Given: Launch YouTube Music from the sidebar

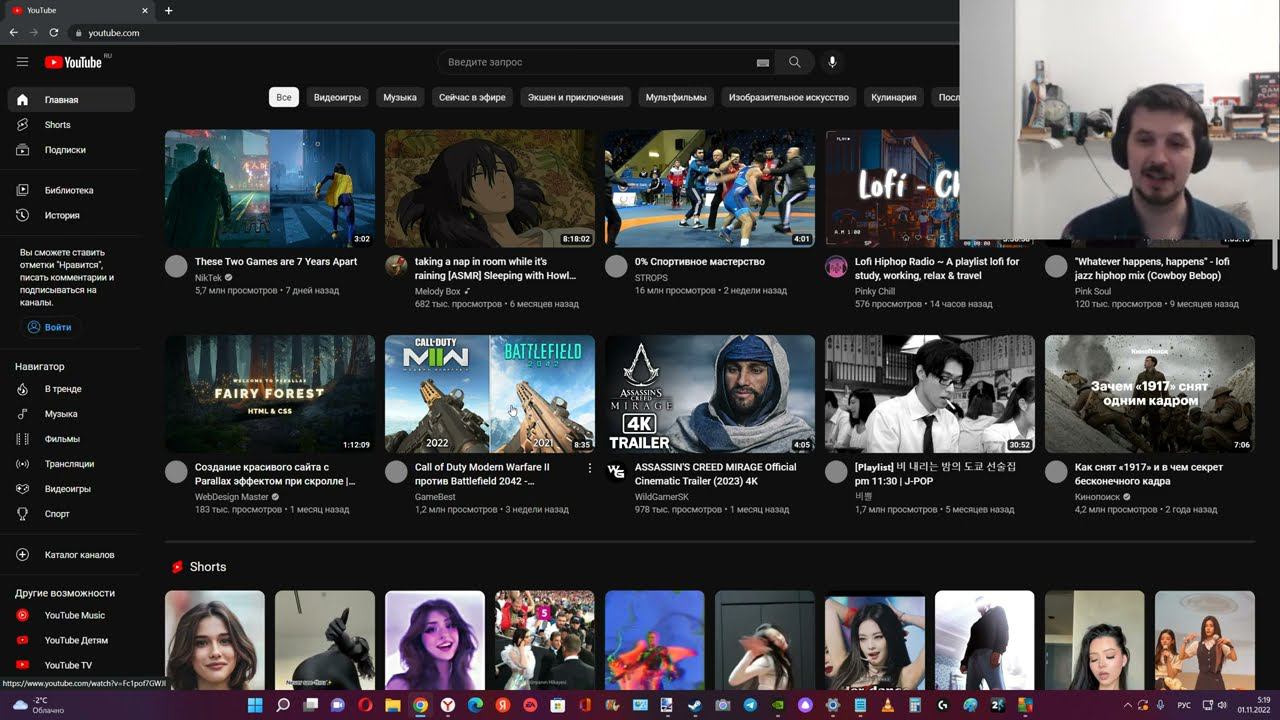Looking at the screenshot, I should click(x=70, y=615).
